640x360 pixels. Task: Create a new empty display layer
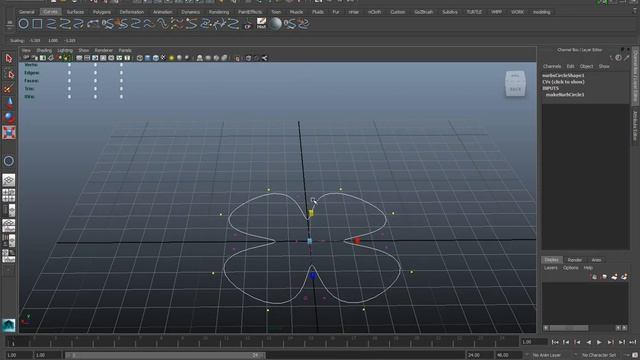coord(614,277)
